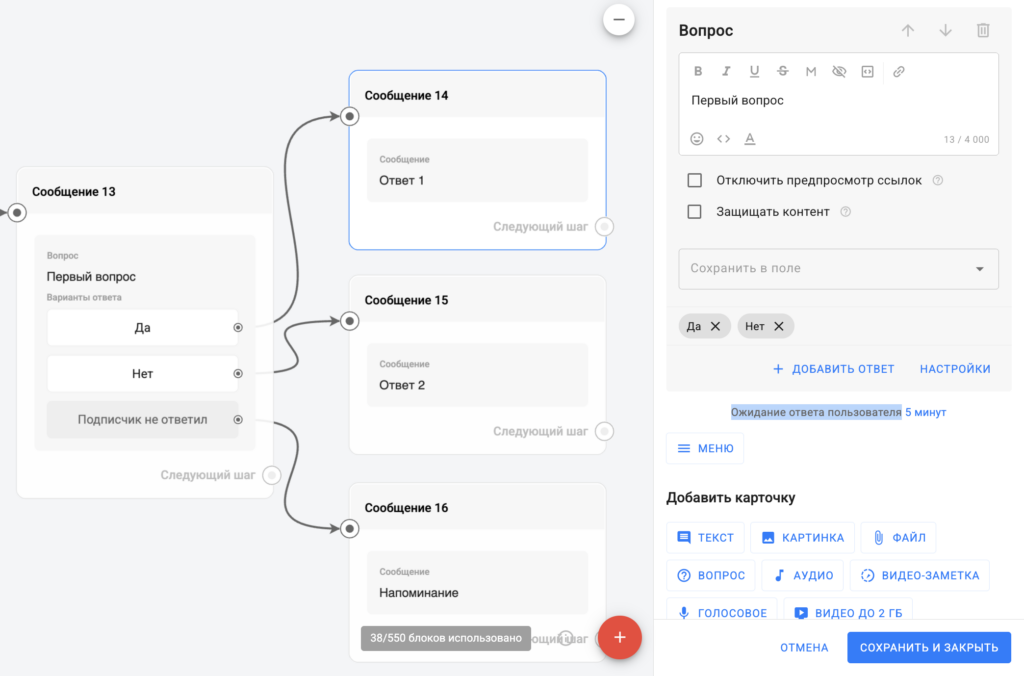The width and height of the screenshot is (1024, 676).
Task: Toggle bold formatting in the editor
Action: point(698,72)
